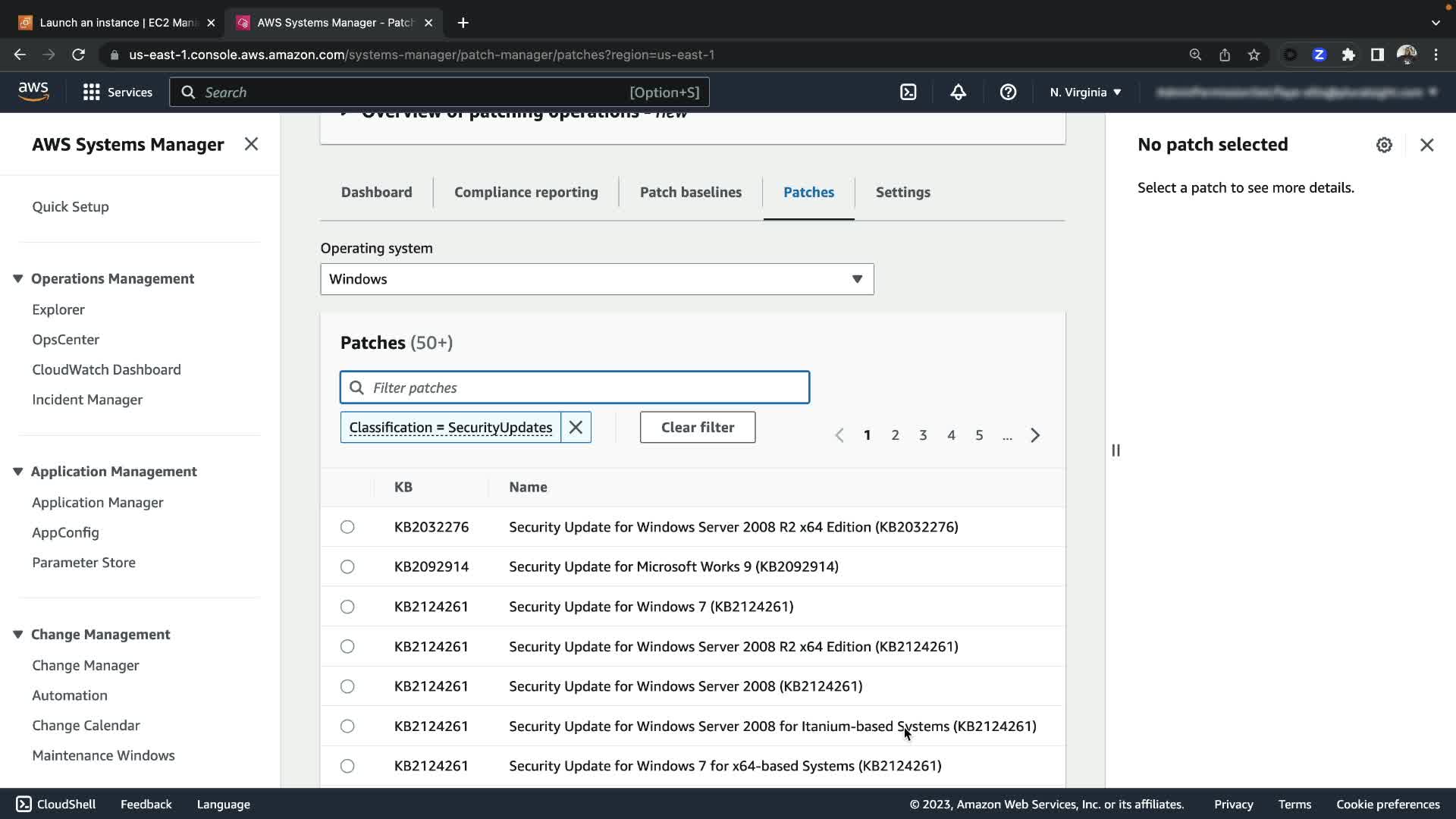Viewport: 1456px width, 819px height.
Task: Open the Operating system Windows dropdown
Action: 597,279
